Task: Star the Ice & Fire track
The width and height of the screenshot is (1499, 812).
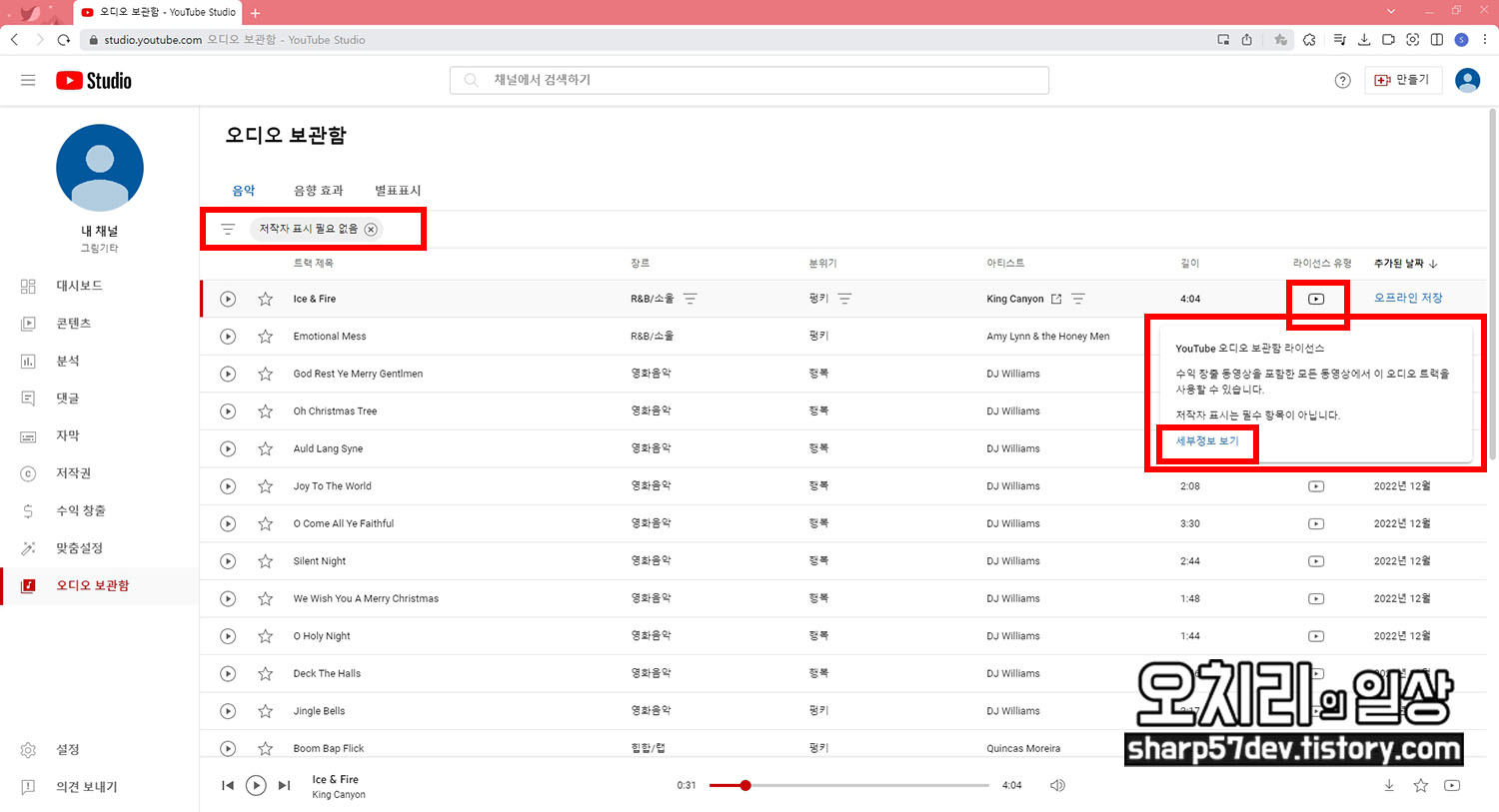Action: pyautogui.click(x=265, y=299)
